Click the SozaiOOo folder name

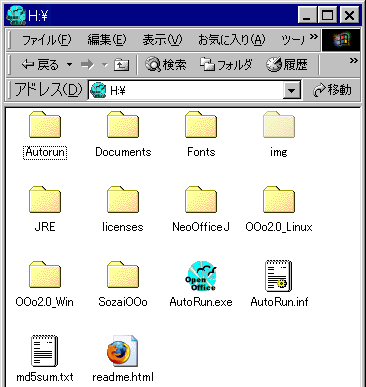pos(123,302)
